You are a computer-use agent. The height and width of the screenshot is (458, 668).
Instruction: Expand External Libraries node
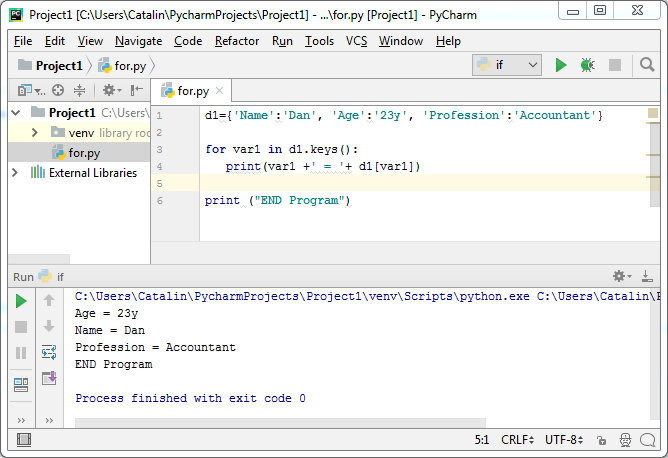(x=15, y=173)
